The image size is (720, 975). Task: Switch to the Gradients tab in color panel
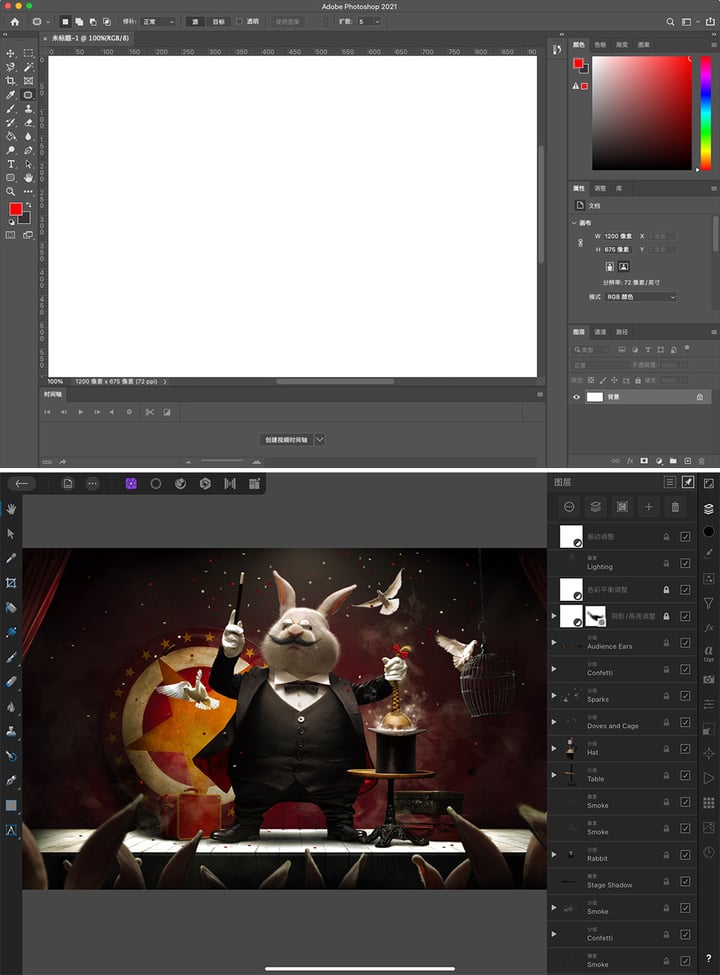coord(622,45)
